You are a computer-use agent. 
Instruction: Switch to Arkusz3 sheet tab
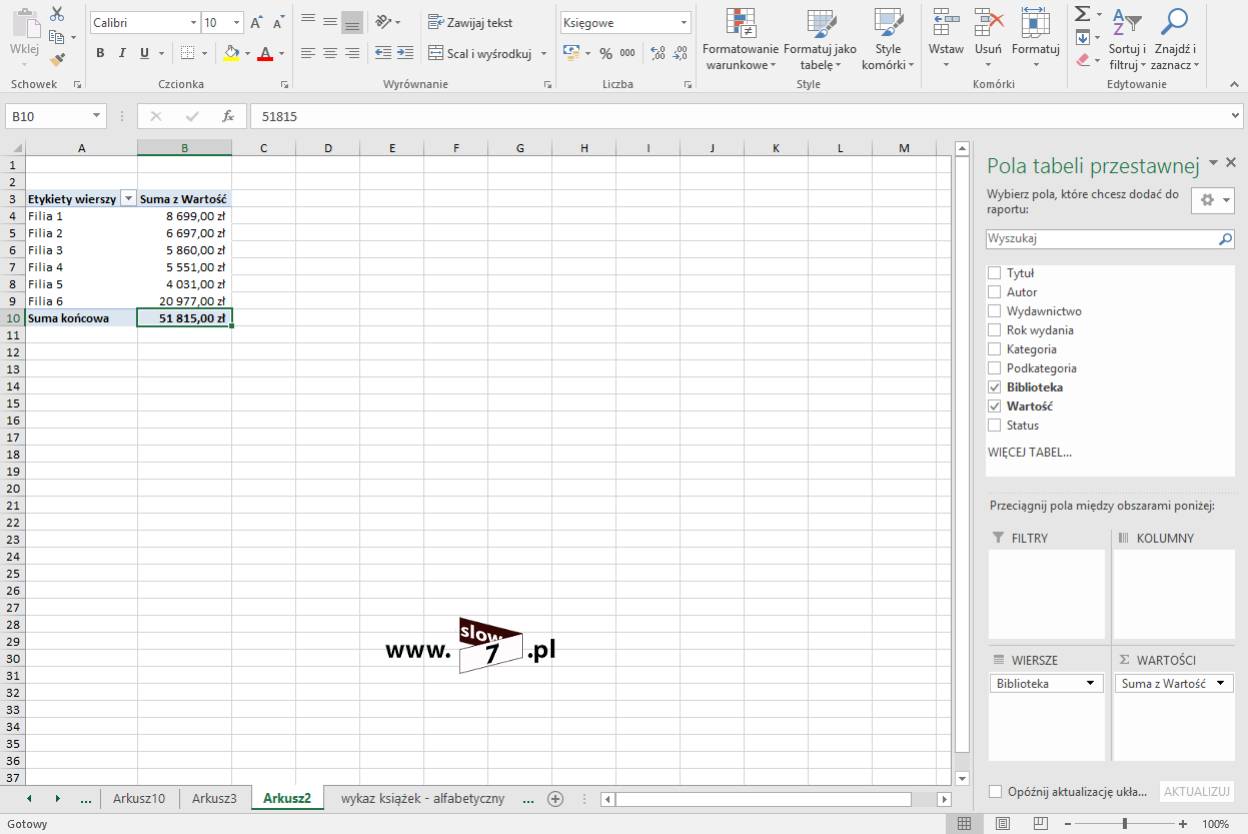(x=214, y=798)
